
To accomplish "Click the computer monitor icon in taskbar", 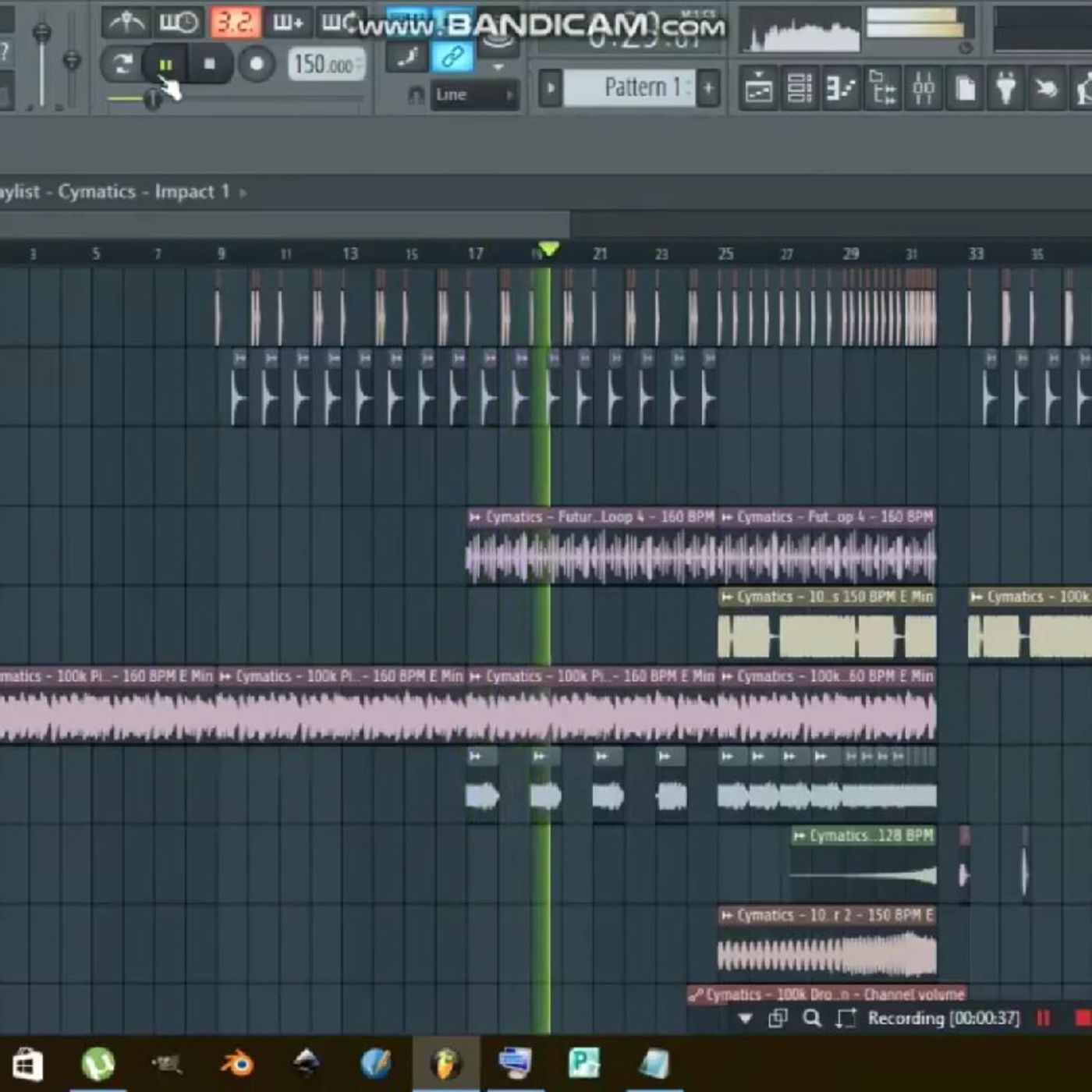I will point(515,1064).
